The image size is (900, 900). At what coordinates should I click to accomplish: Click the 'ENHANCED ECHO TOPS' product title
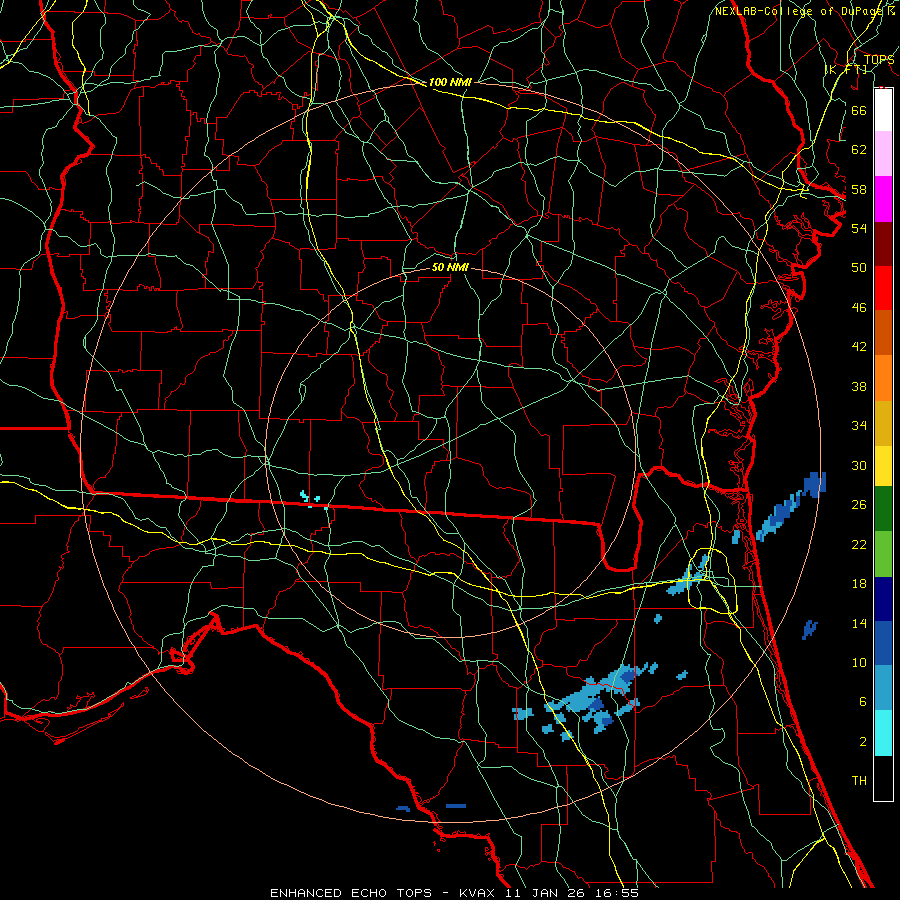(350, 893)
